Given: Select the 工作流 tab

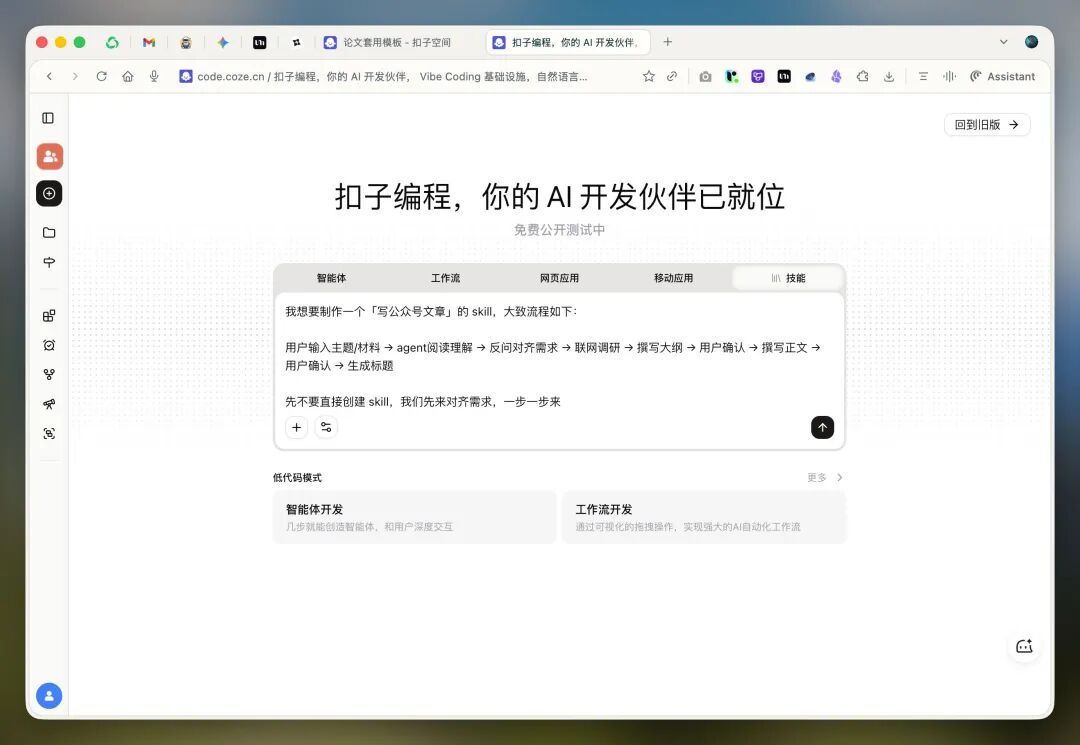Looking at the screenshot, I should point(446,278).
